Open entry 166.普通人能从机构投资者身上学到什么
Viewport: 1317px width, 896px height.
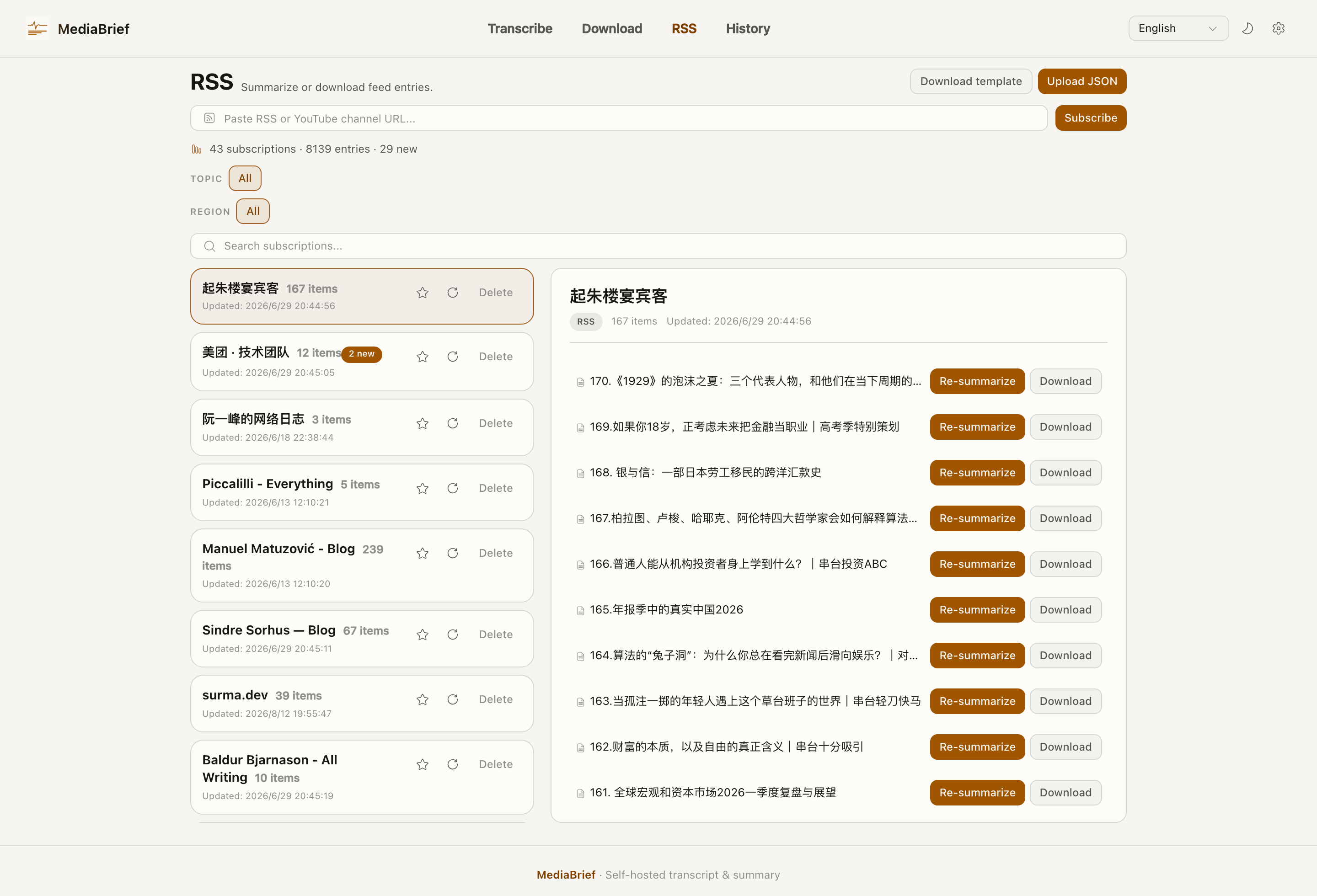click(739, 564)
